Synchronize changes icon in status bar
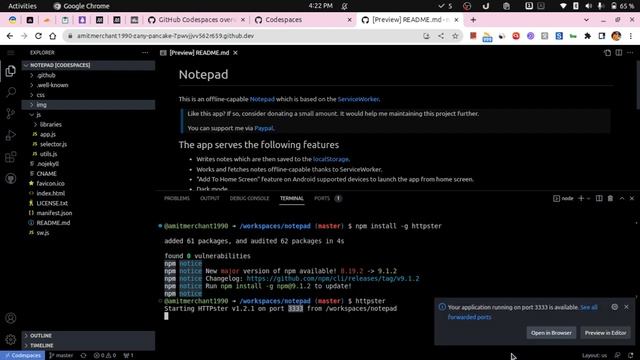Viewport: 640px width, 360px height. pos(83,356)
